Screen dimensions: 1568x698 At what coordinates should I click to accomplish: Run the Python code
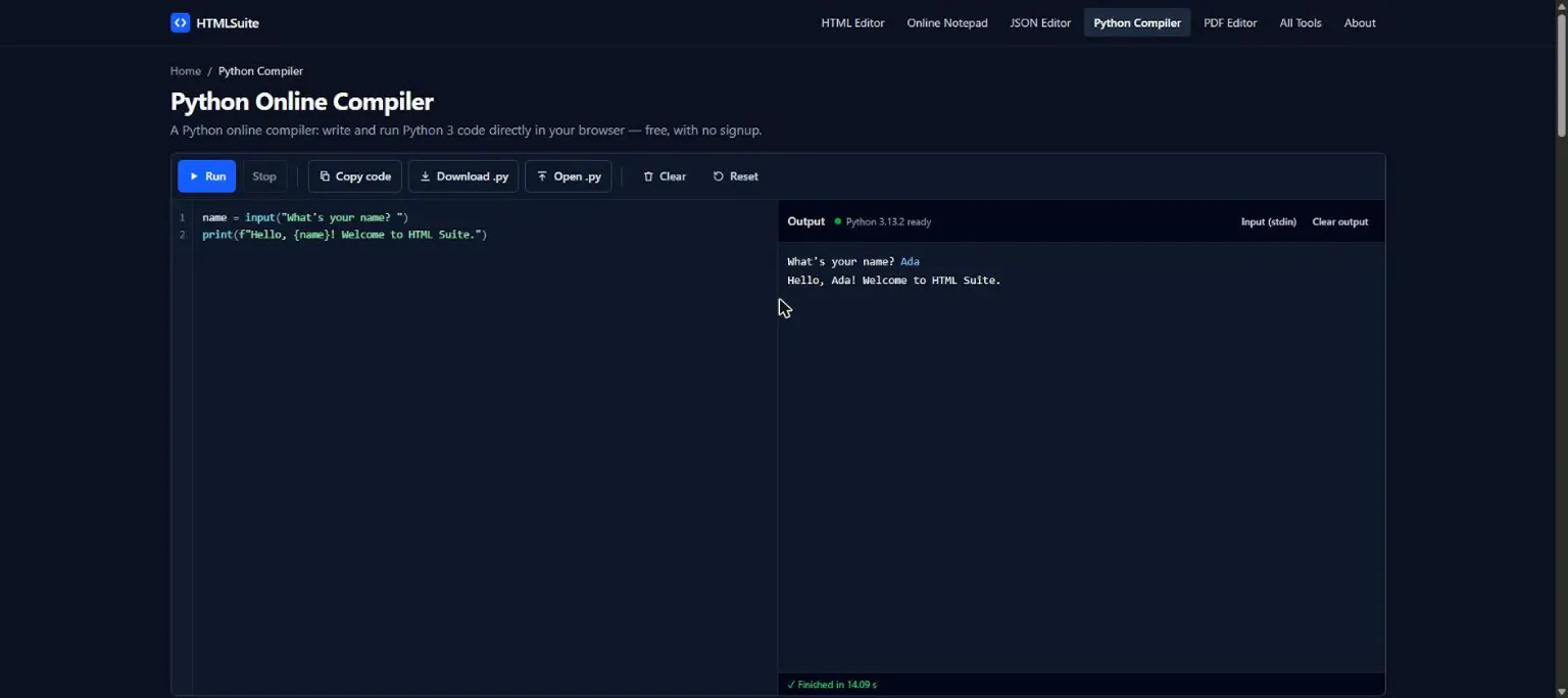point(207,176)
